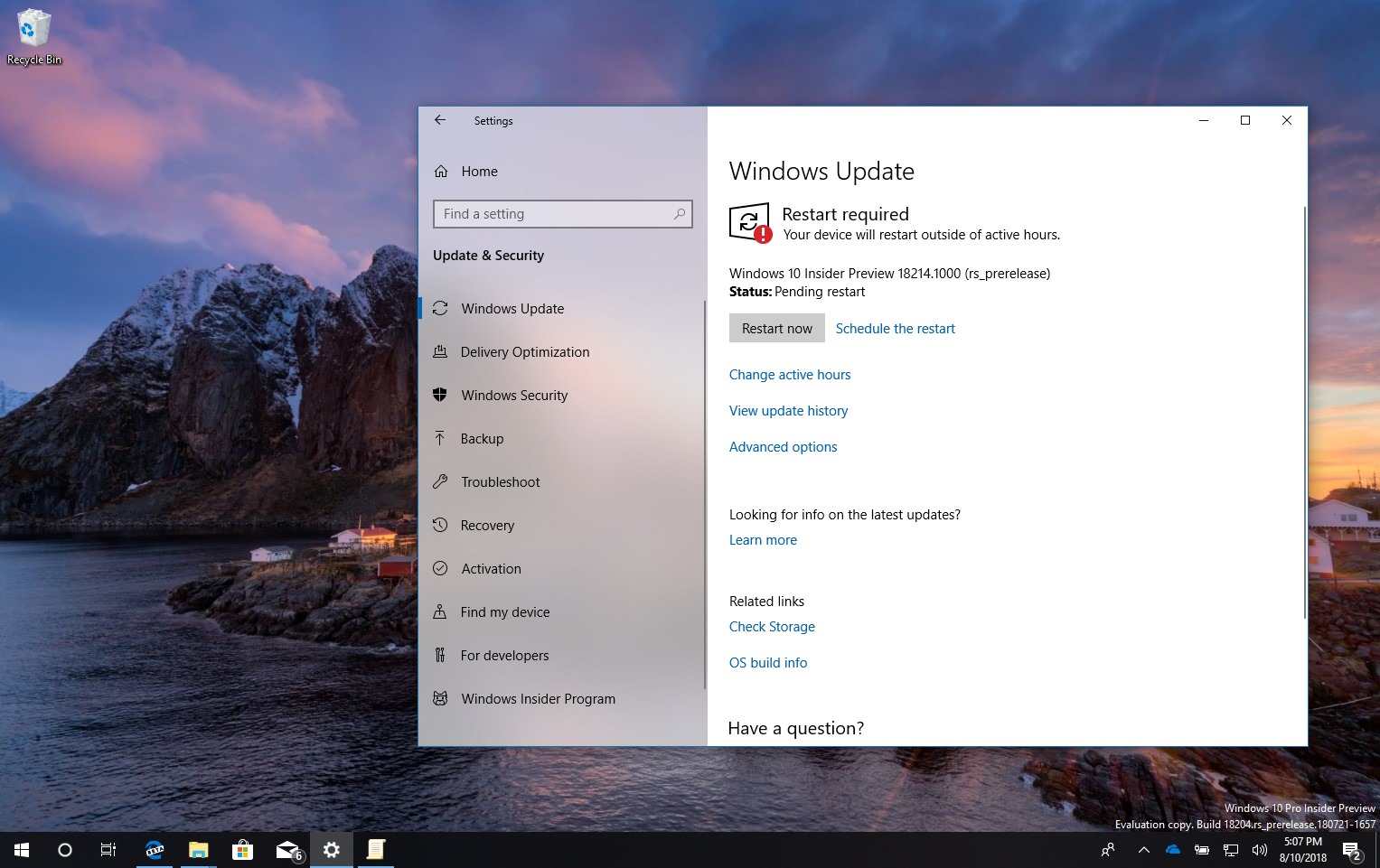Image resolution: width=1380 pixels, height=868 pixels.
Task: Open OneDrive from the system tray
Action: pos(1172,850)
